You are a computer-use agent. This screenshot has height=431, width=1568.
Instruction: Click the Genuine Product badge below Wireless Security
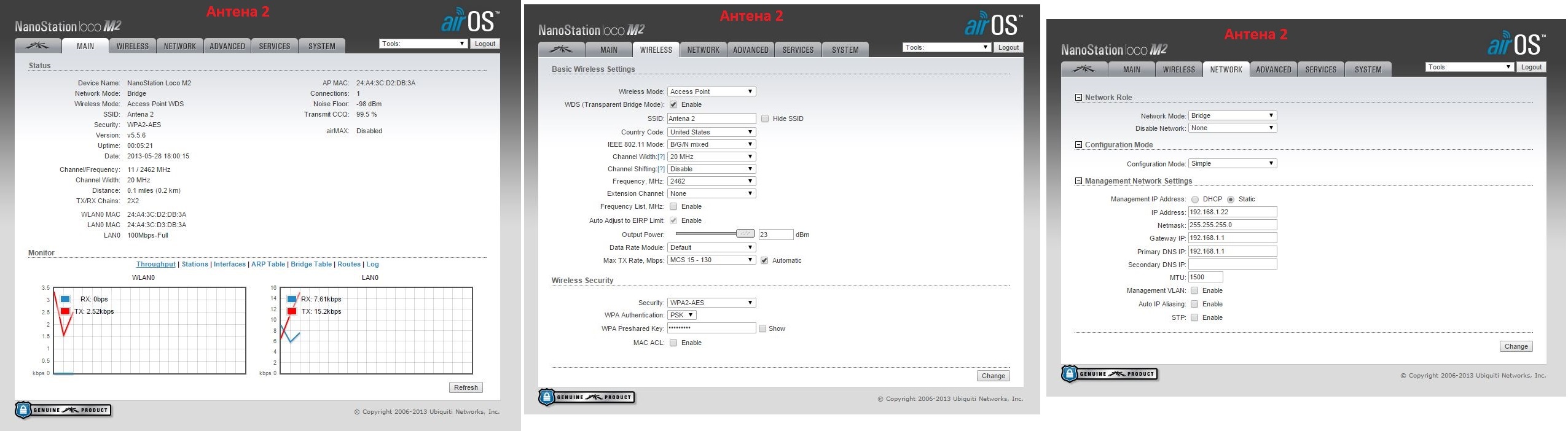pyautogui.click(x=587, y=397)
